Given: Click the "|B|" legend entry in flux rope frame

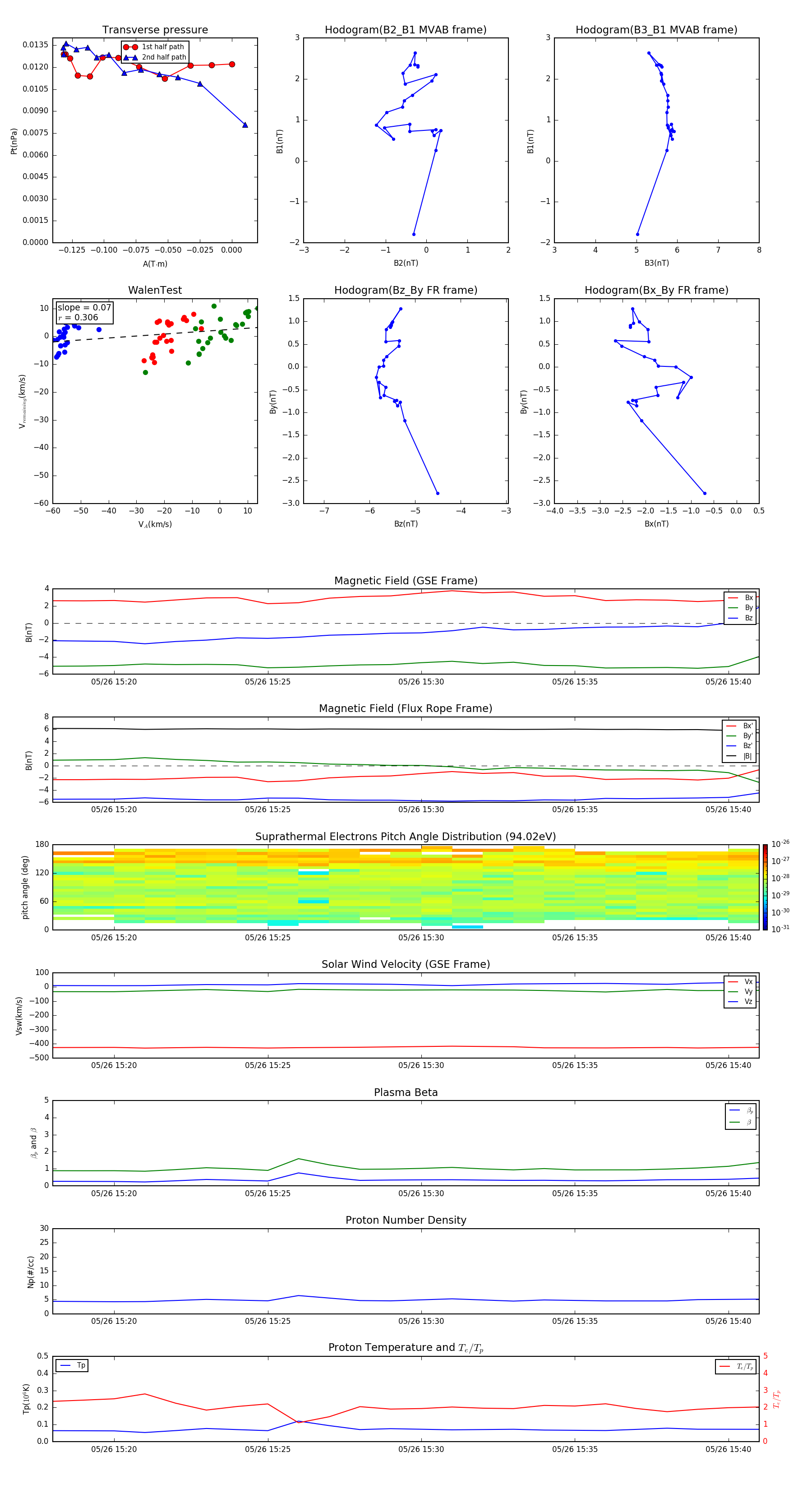Looking at the screenshot, I should [x=739, y=756].
